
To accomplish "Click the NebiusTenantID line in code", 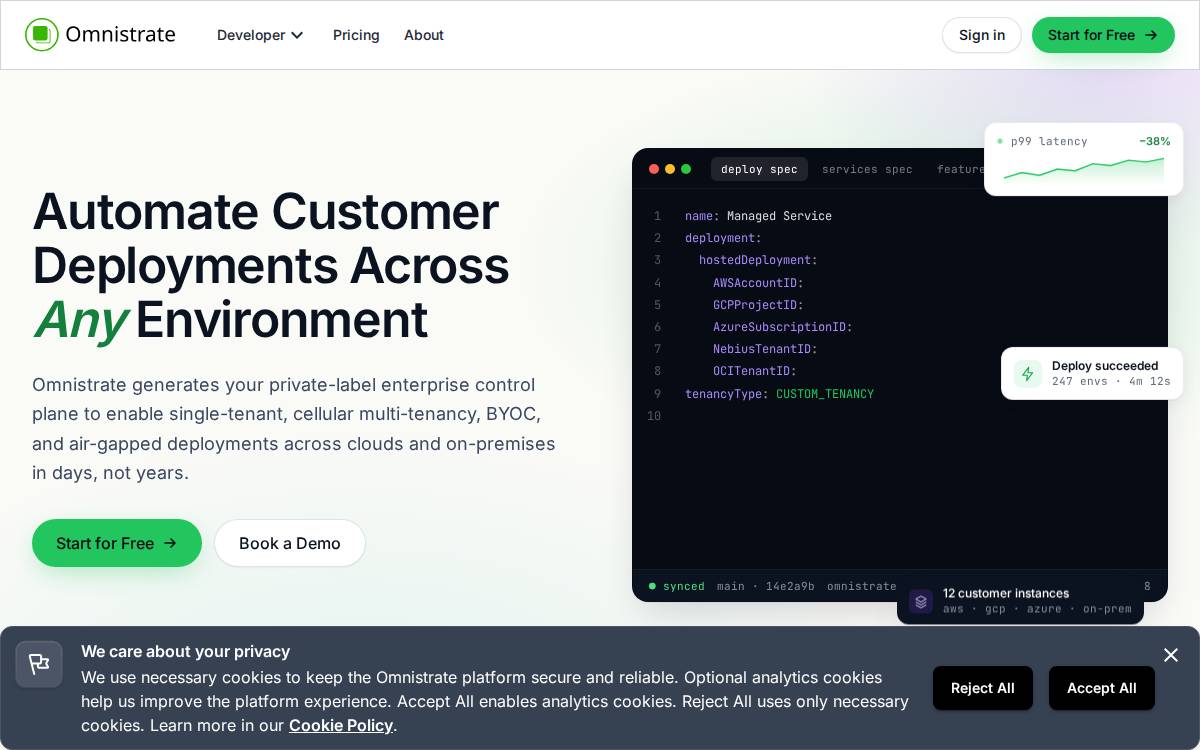I will click(765, 349).
